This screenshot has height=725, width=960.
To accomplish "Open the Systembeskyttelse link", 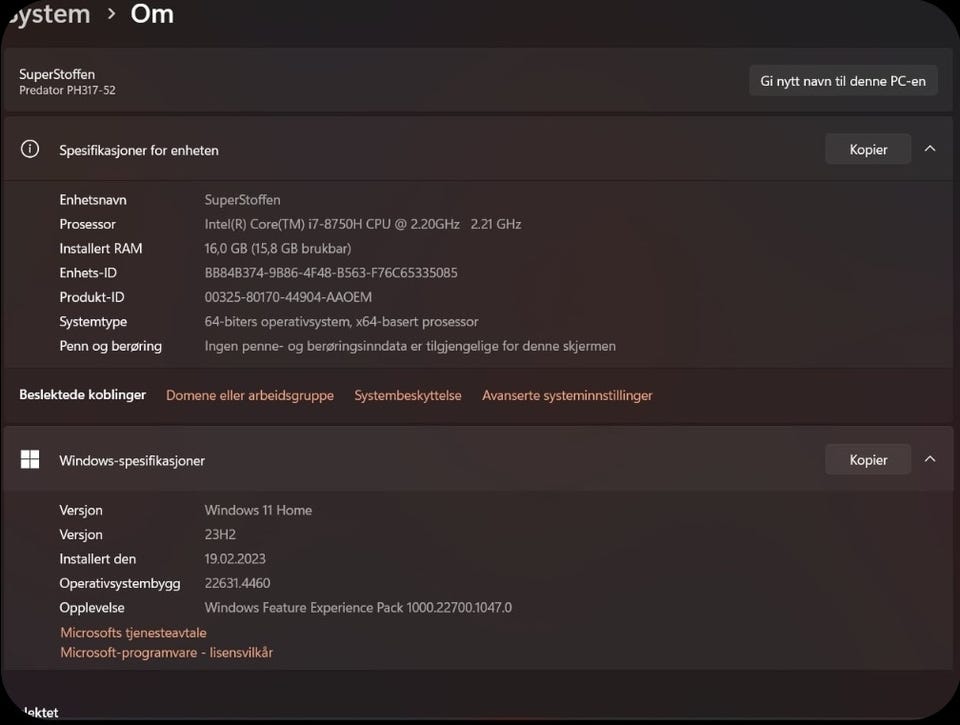I will pyautogui.click(x=408, y=396).
